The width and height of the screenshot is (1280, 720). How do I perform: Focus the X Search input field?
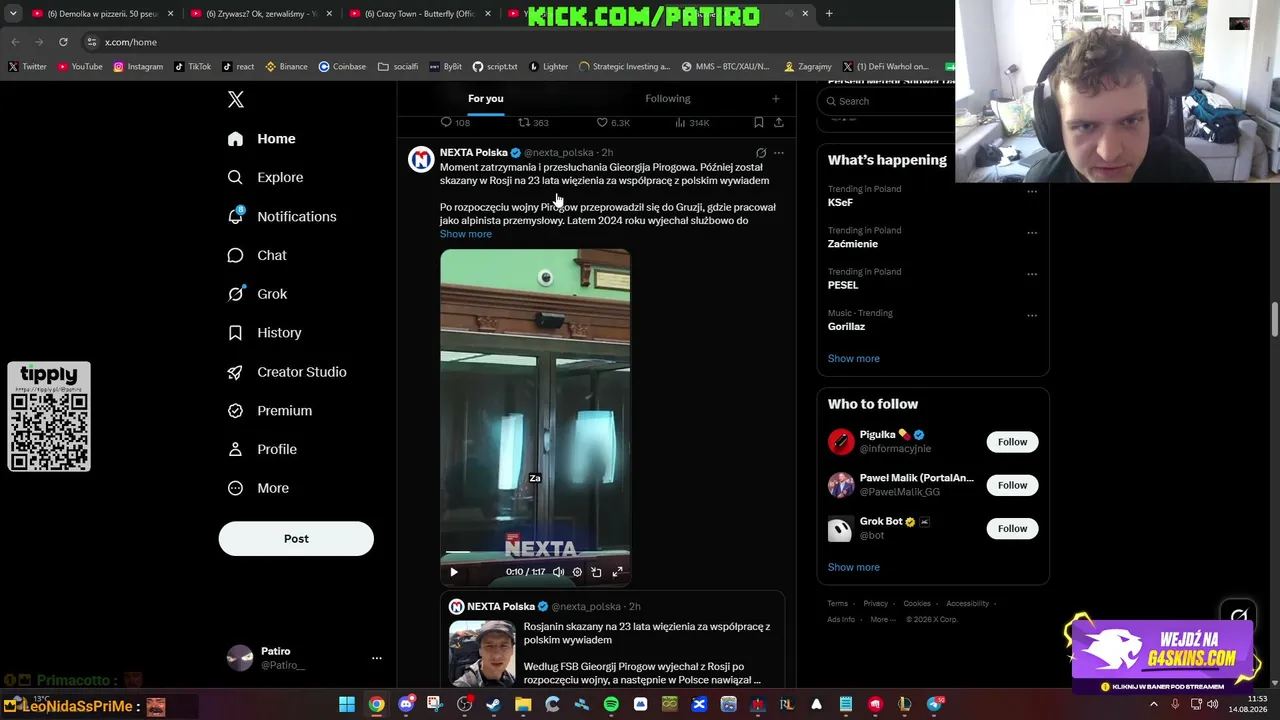888,101
